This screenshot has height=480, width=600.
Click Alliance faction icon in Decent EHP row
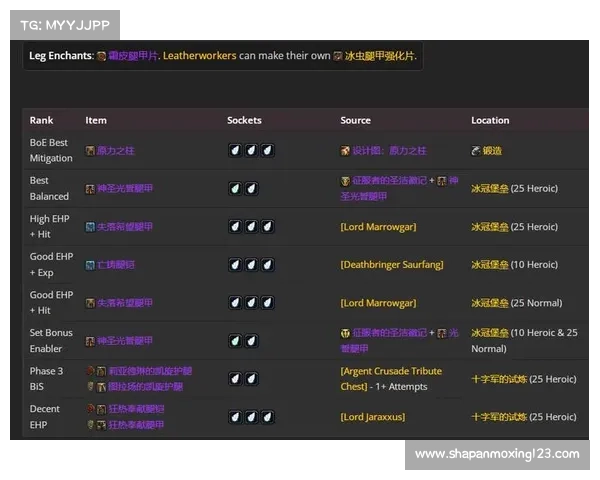pyautogui.click(x=90, y=424)
